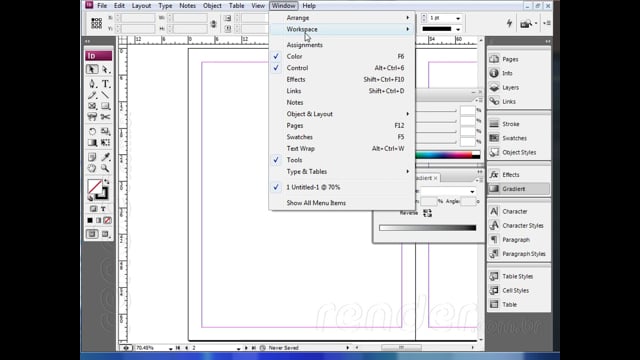
Task: Select the Type tool
Action: coord(106,84)
